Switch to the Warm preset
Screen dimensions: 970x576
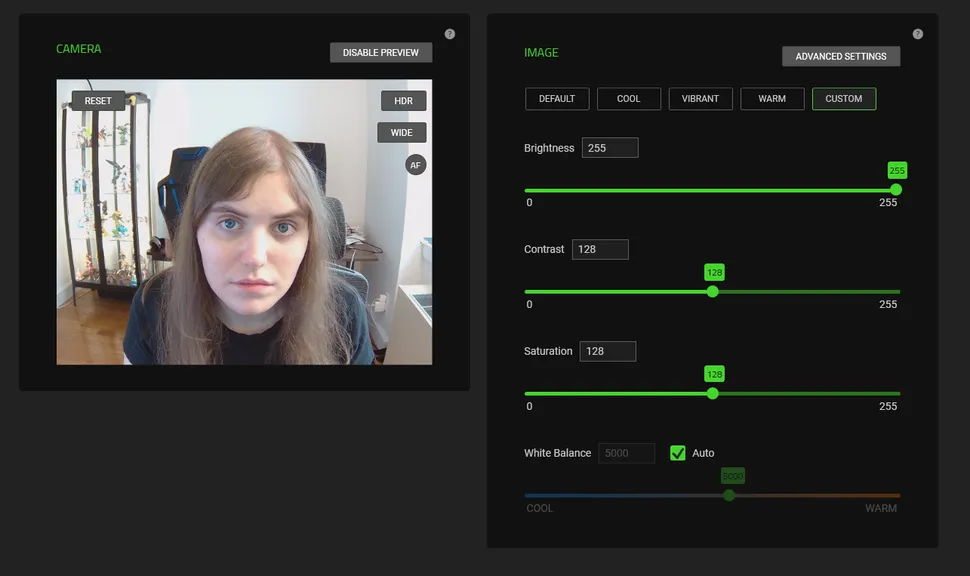point(772,99)
